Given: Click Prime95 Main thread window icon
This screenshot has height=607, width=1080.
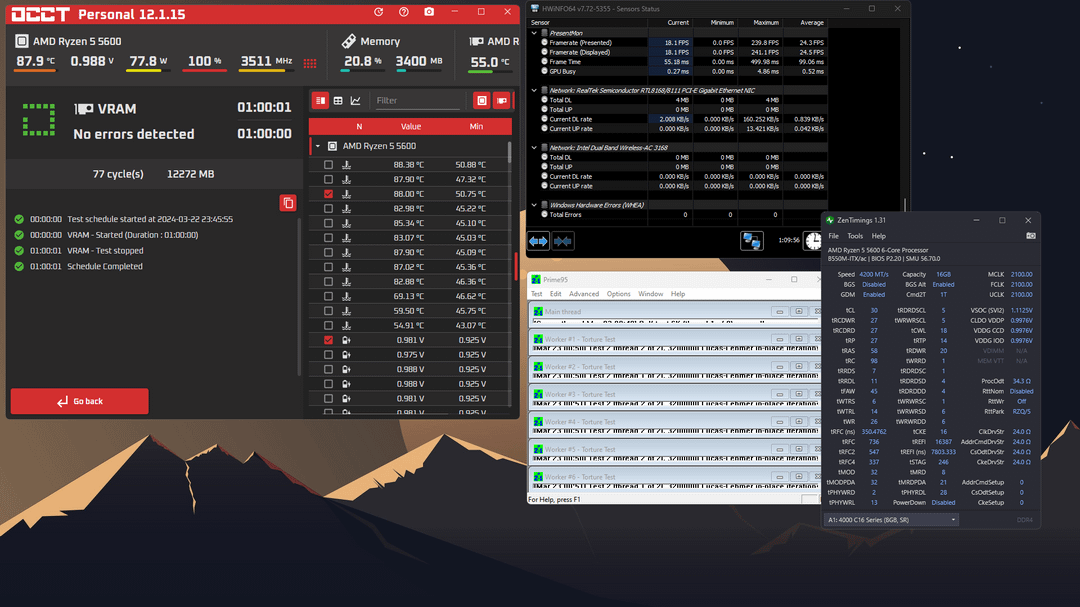Looking at the screenshot, I should pyautogui.click(x=538, y=311).
